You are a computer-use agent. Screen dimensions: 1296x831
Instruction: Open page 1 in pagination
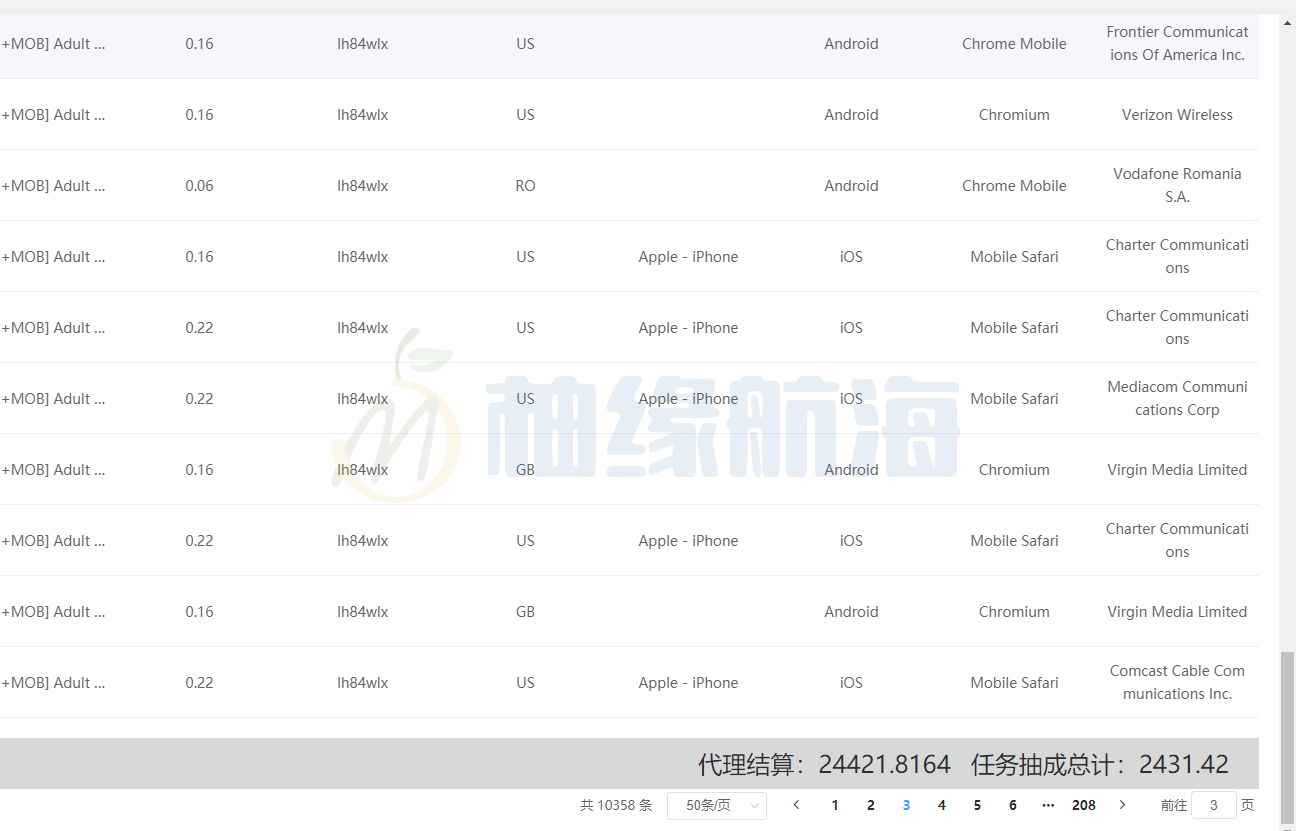pyautogui.click(x=835, y=805)
